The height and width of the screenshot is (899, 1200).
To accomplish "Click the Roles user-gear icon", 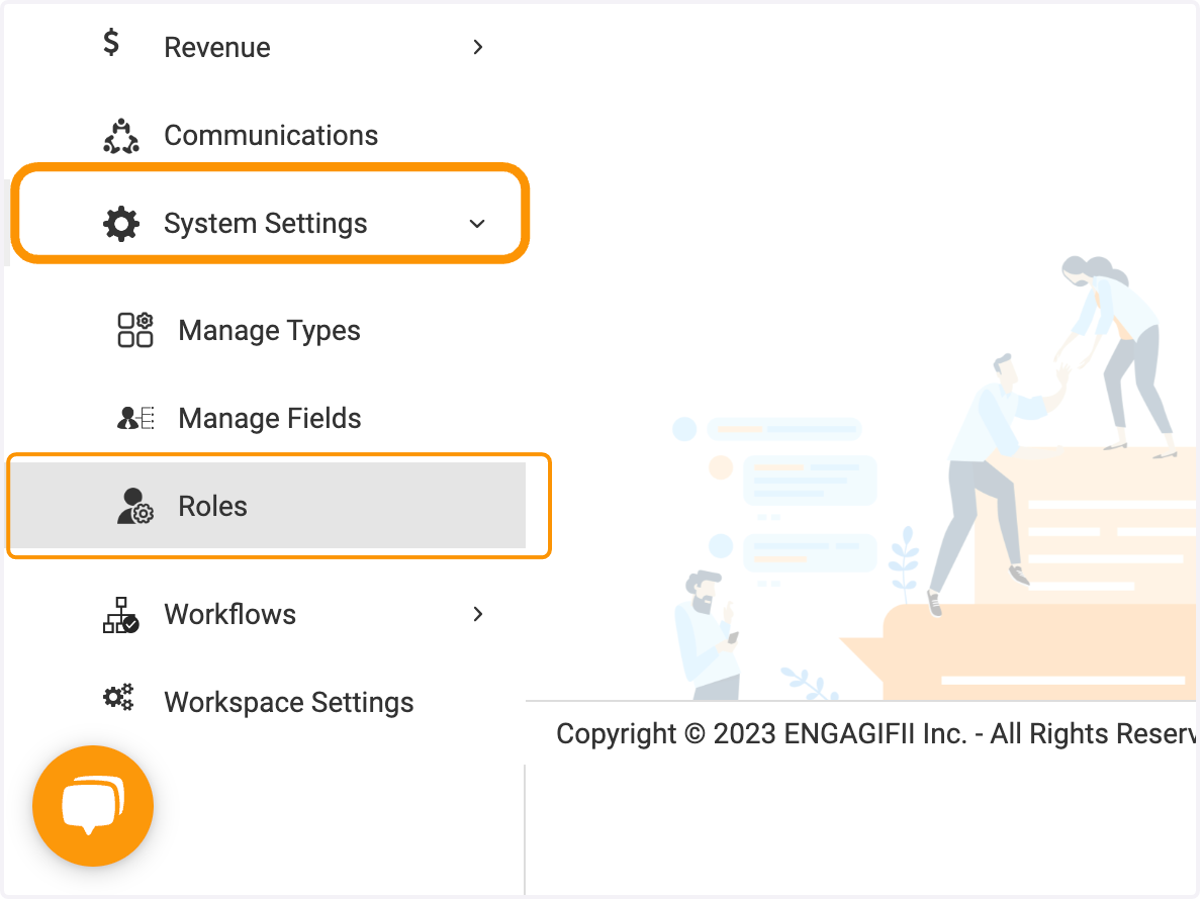I will click(135, 506).
